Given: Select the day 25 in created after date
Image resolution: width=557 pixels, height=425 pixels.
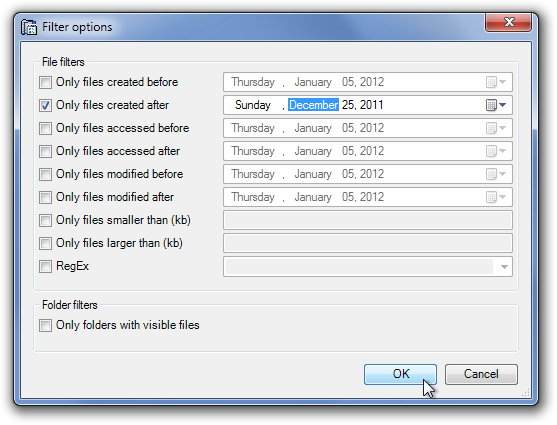Looking at the screenshot, I should point(348,105).
